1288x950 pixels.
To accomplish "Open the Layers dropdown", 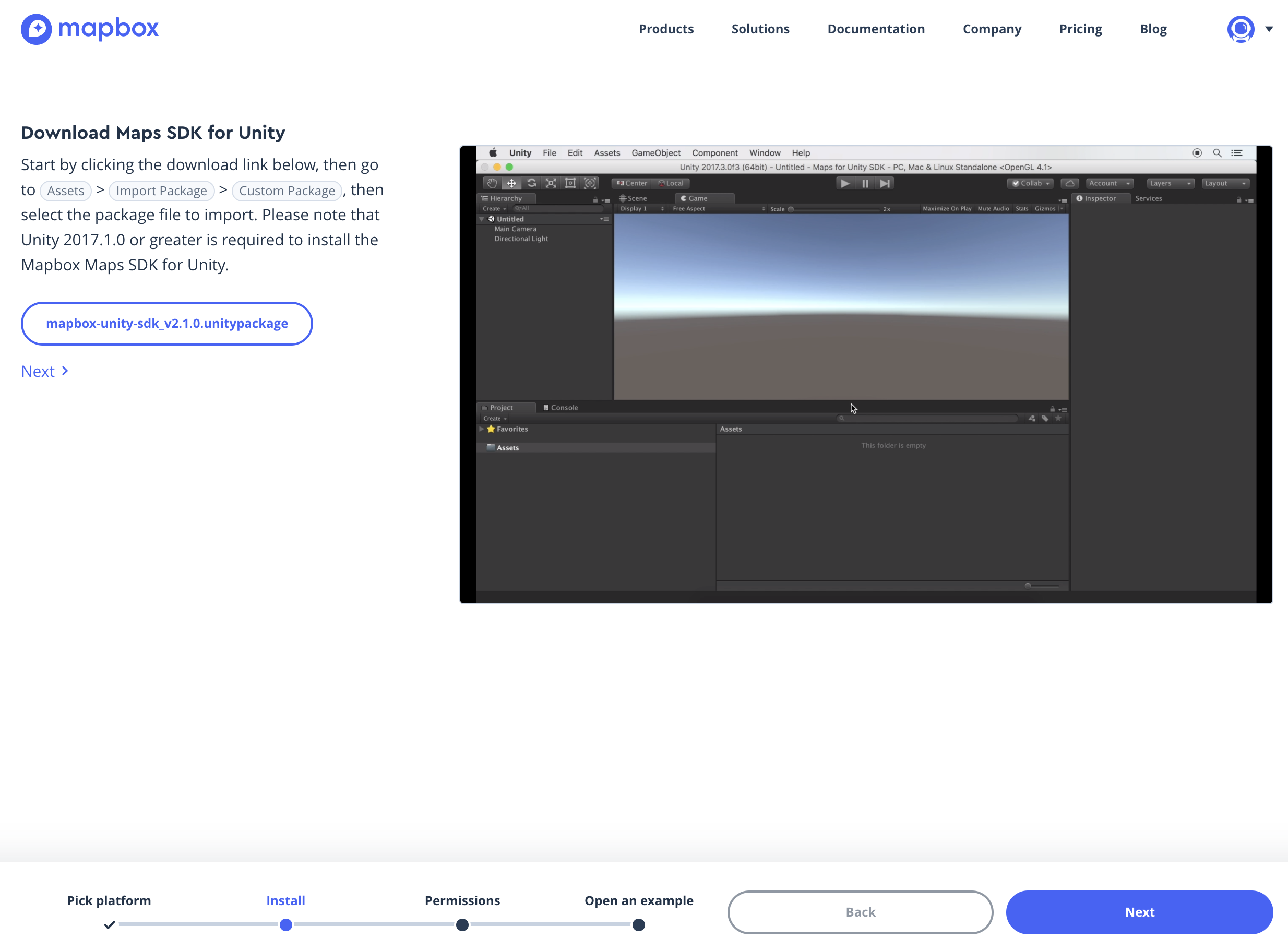I will click(1171, 183).
